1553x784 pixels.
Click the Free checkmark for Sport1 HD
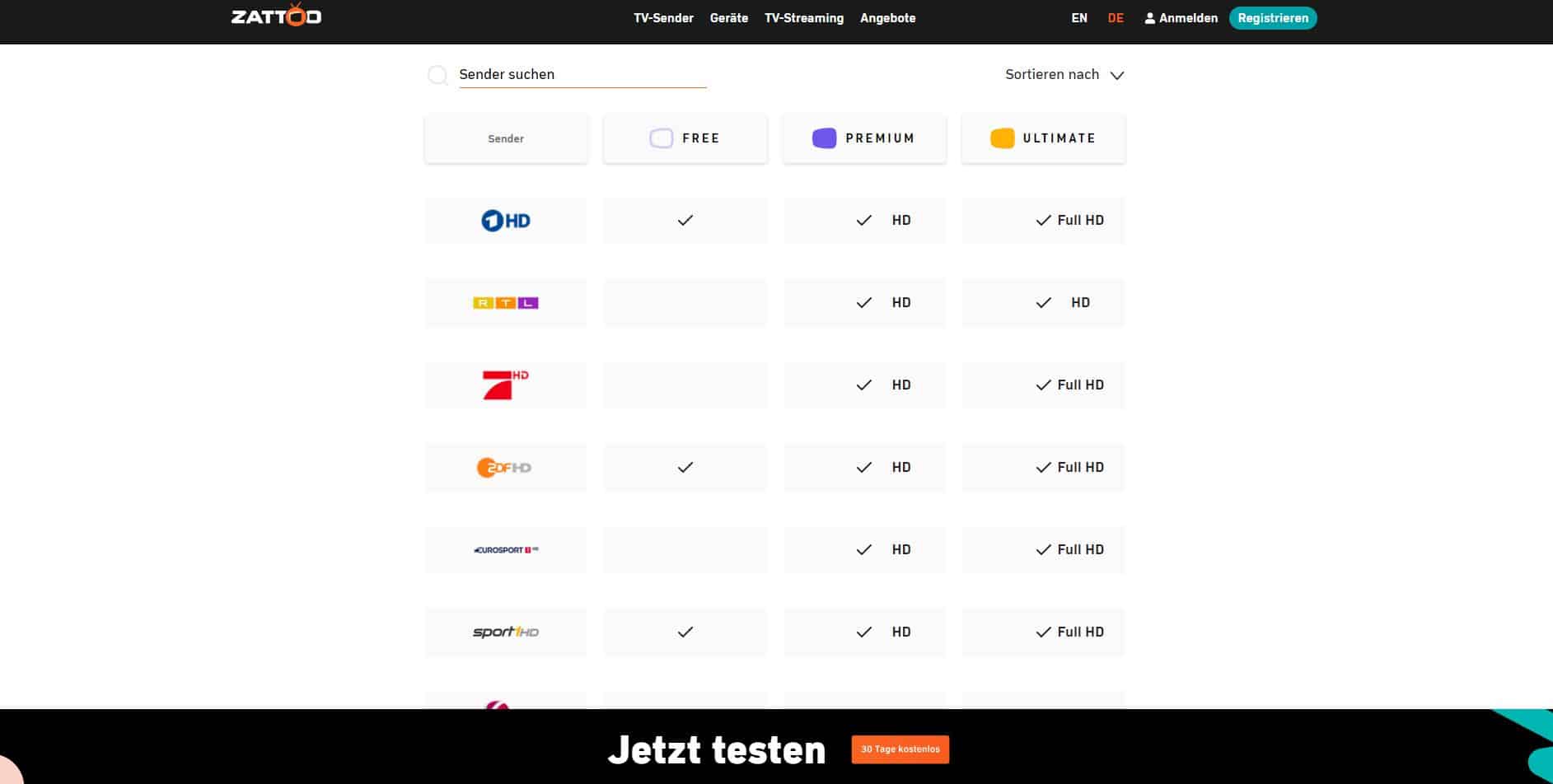click(685, 632)
